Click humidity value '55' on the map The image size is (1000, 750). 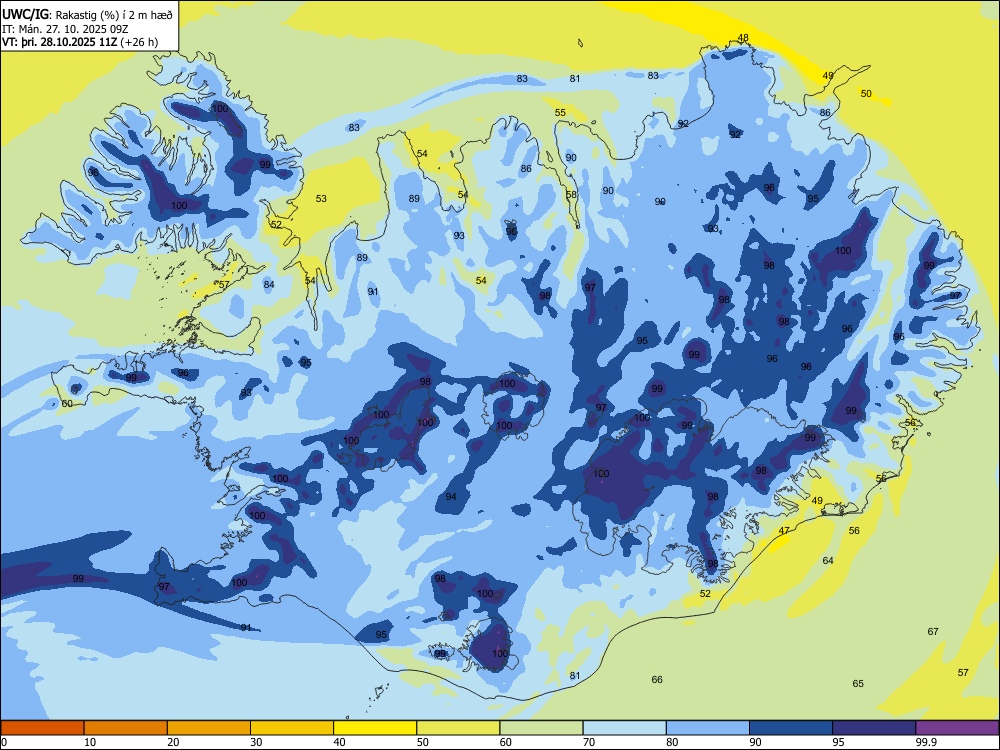click(560, 112)
